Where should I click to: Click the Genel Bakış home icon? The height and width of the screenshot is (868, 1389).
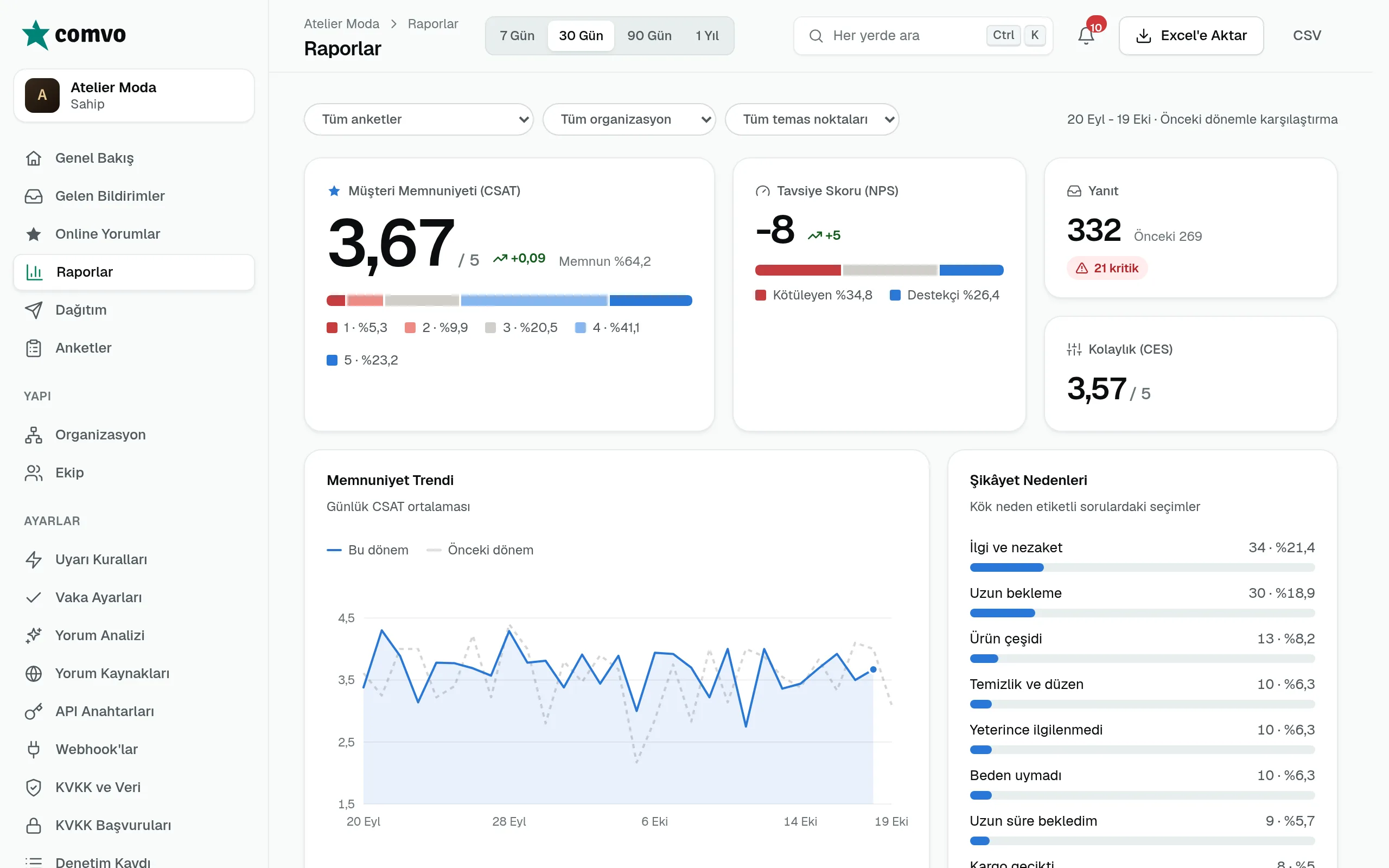click(34, 158)
